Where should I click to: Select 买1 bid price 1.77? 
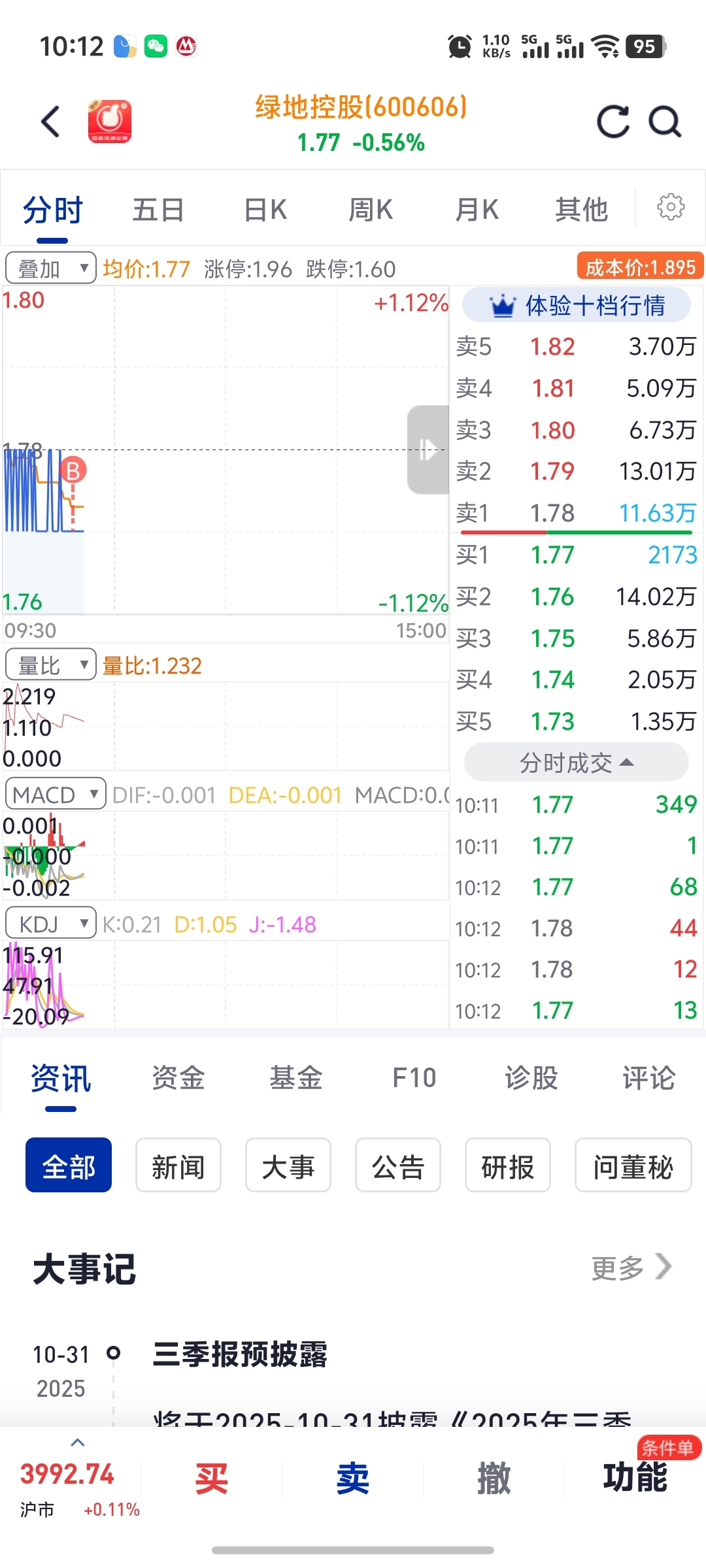[577, 555]
